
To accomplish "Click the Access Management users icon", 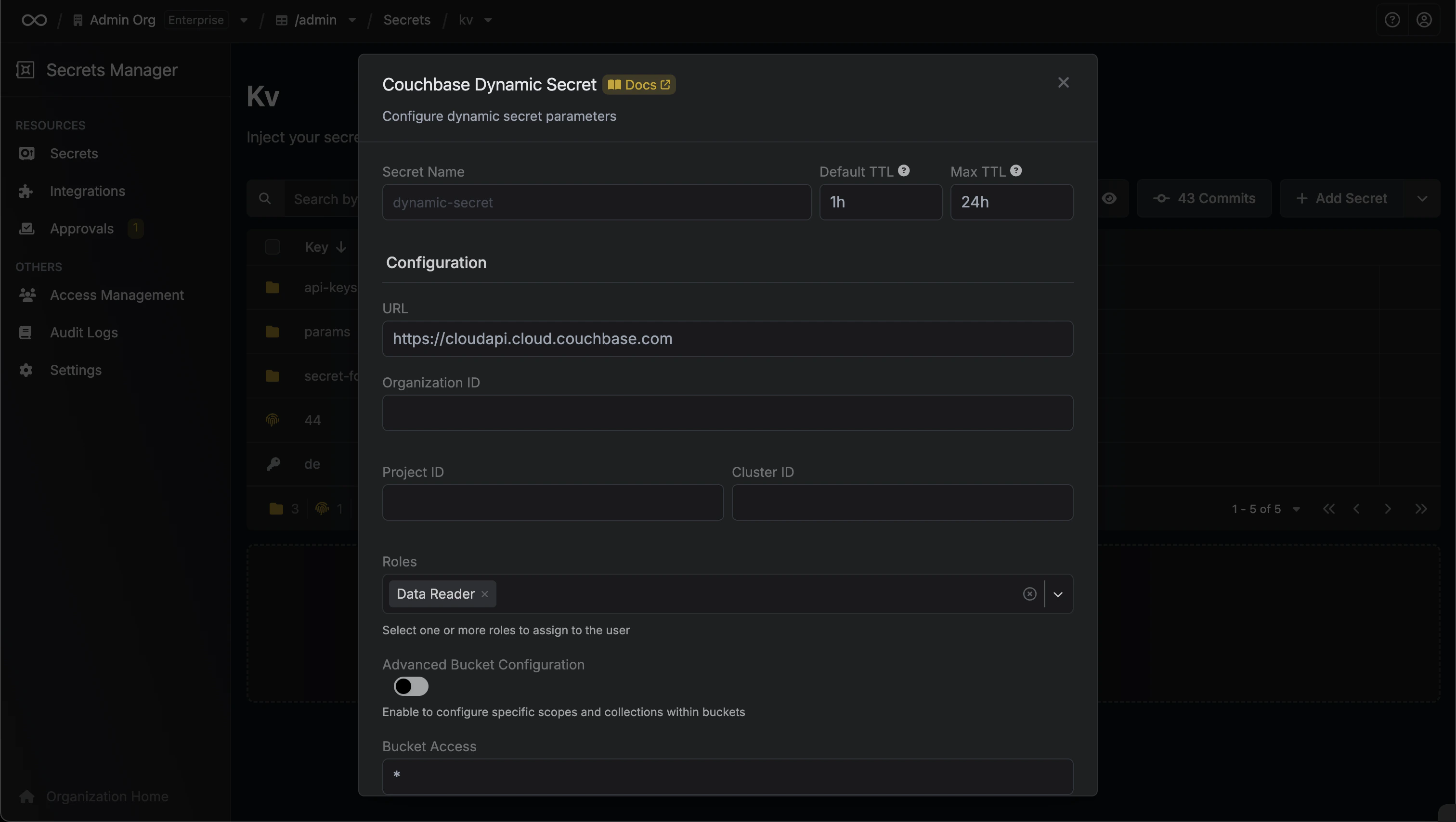I will coord(27,295).
